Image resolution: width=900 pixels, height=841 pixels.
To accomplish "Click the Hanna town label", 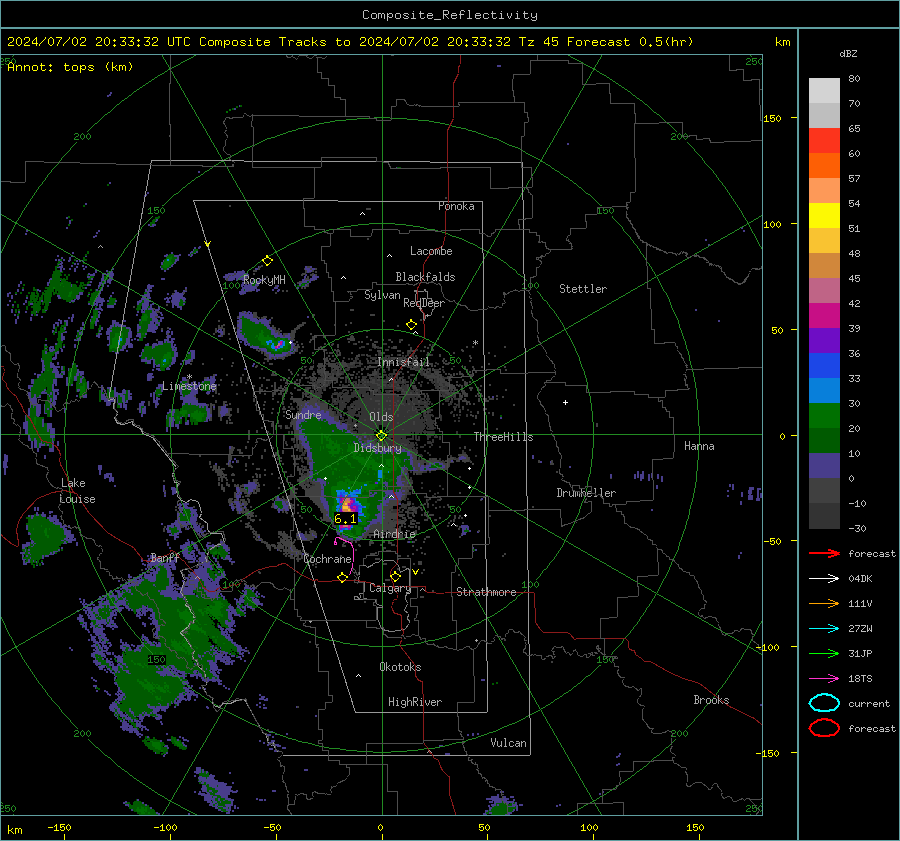I will tap(699, 446).
